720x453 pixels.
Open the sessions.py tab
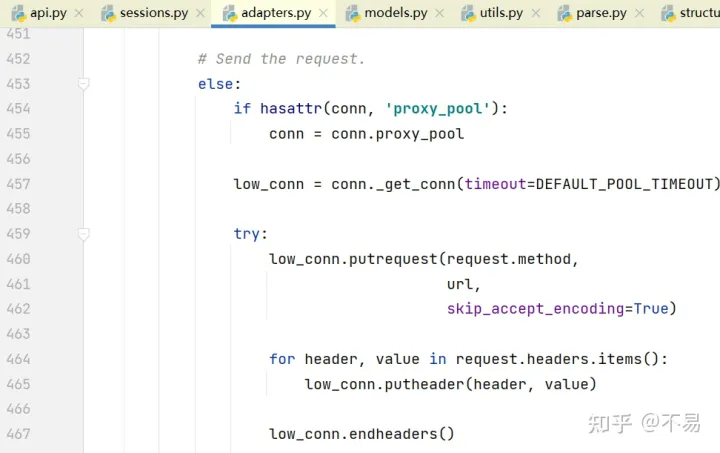[x=154, y=13]
